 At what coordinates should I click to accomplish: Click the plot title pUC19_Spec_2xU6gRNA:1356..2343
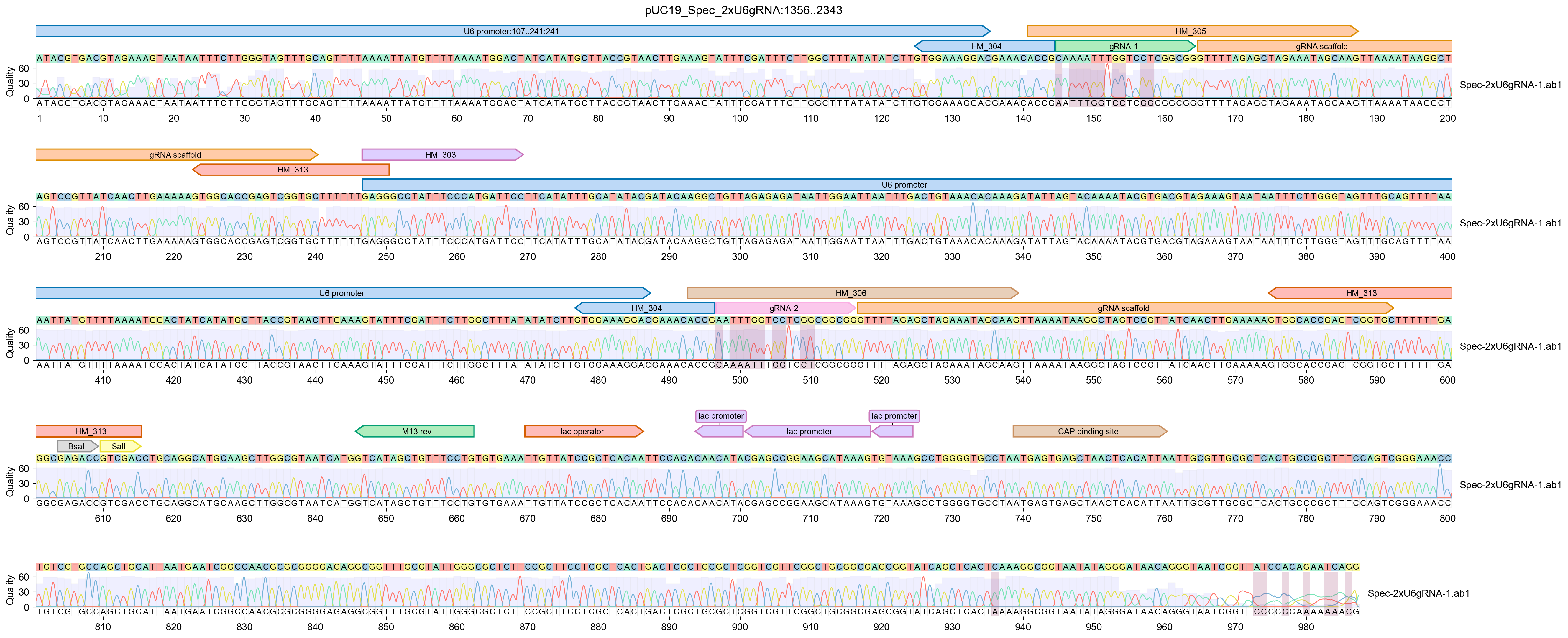coord(743,10)
